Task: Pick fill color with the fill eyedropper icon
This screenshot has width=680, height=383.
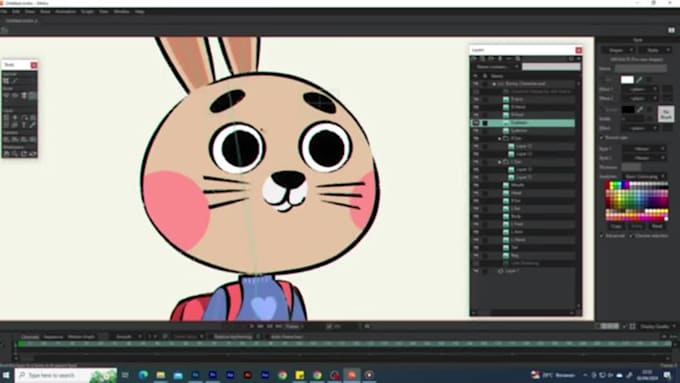Action: click(x=640, y=80)
